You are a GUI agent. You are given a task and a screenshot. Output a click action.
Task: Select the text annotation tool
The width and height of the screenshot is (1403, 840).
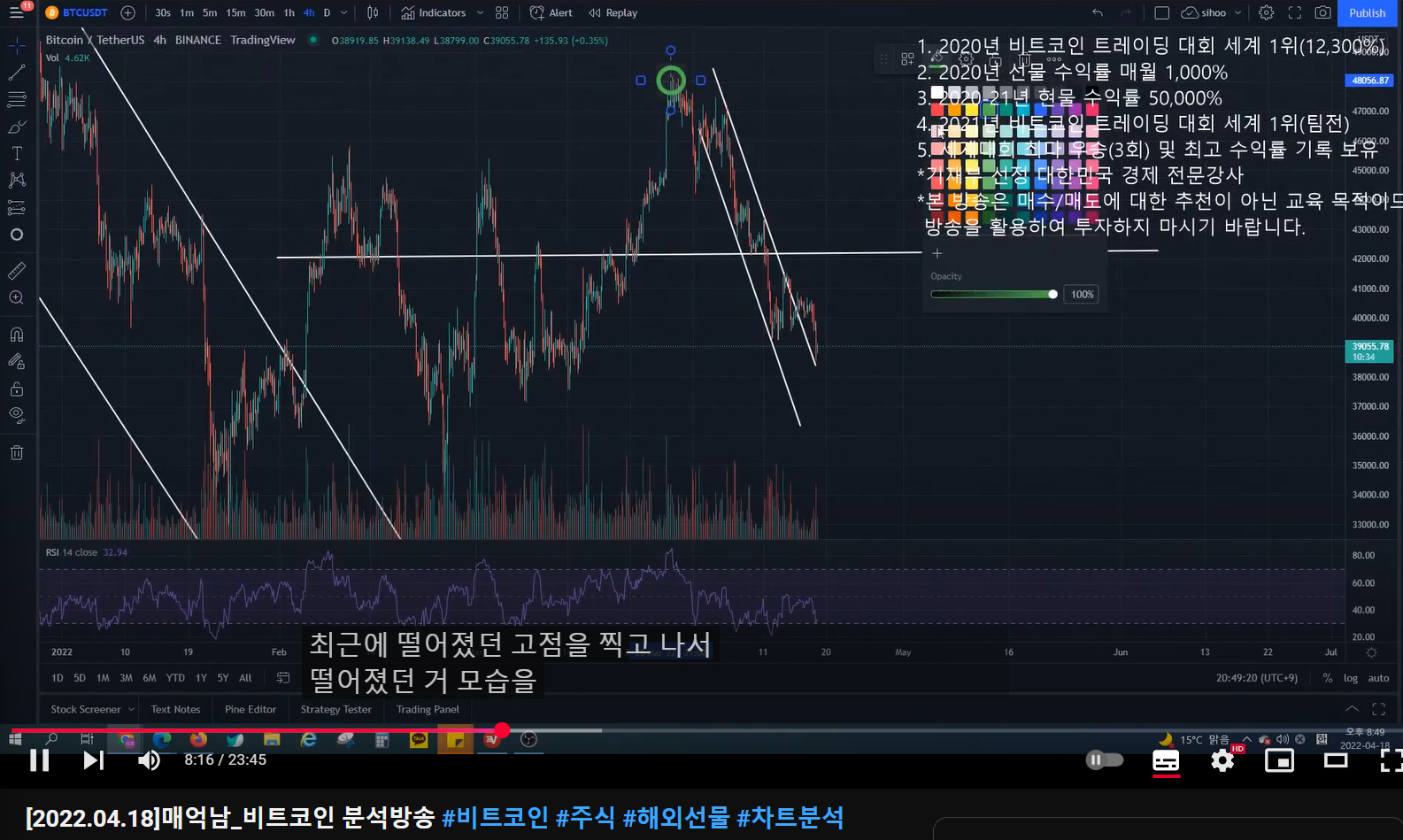(x=17, y=153)
